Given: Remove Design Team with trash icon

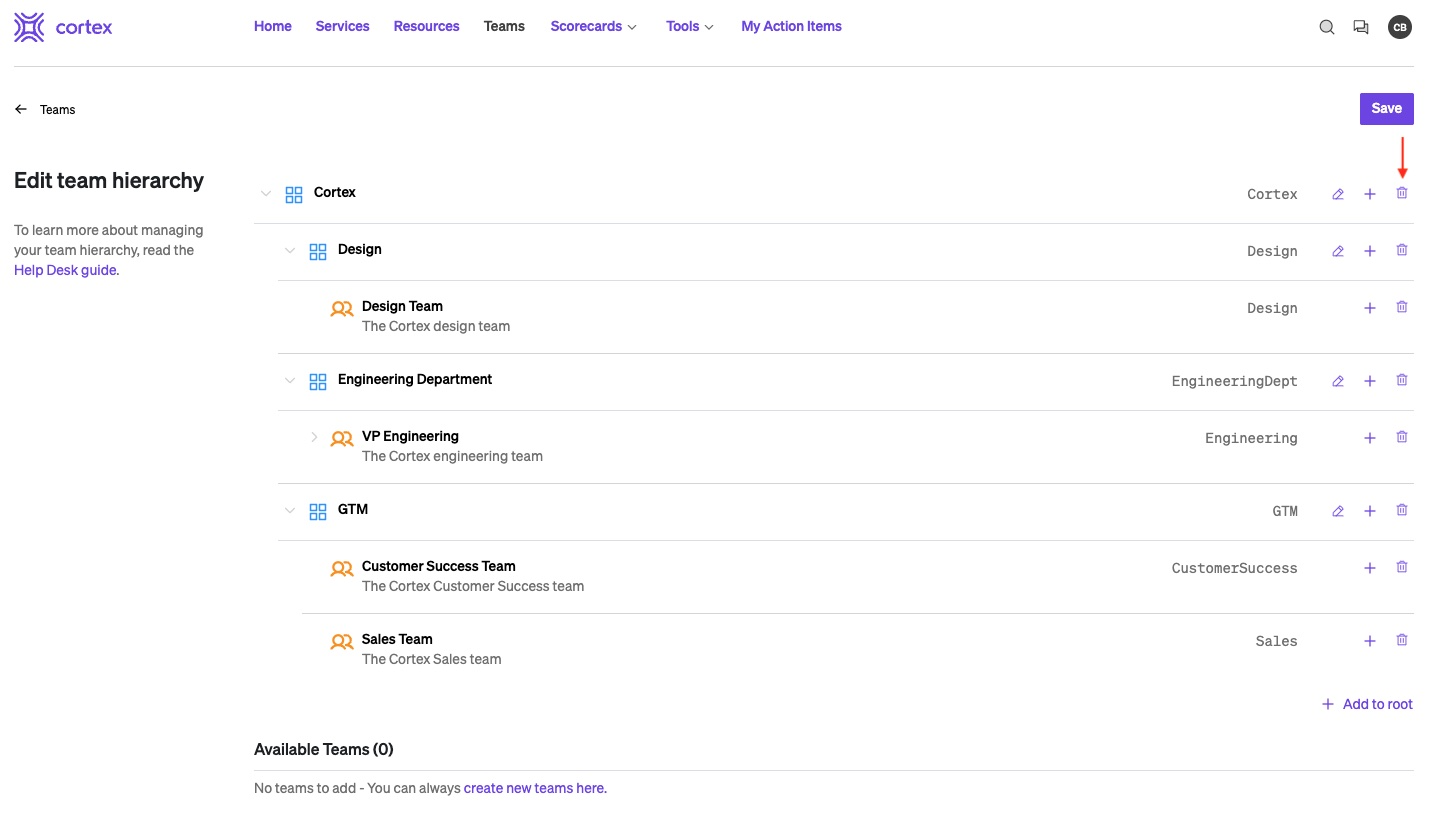Looking at the screenshot, I should click(1402, 307).
